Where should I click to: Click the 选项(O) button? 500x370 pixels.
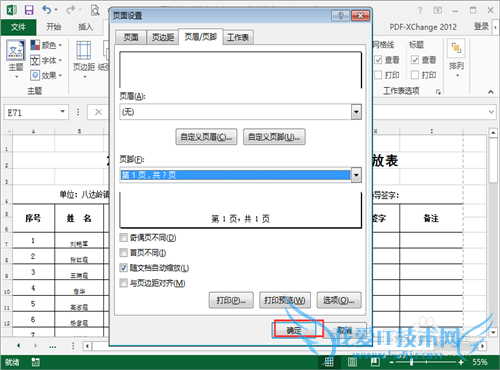click(339, 301)
